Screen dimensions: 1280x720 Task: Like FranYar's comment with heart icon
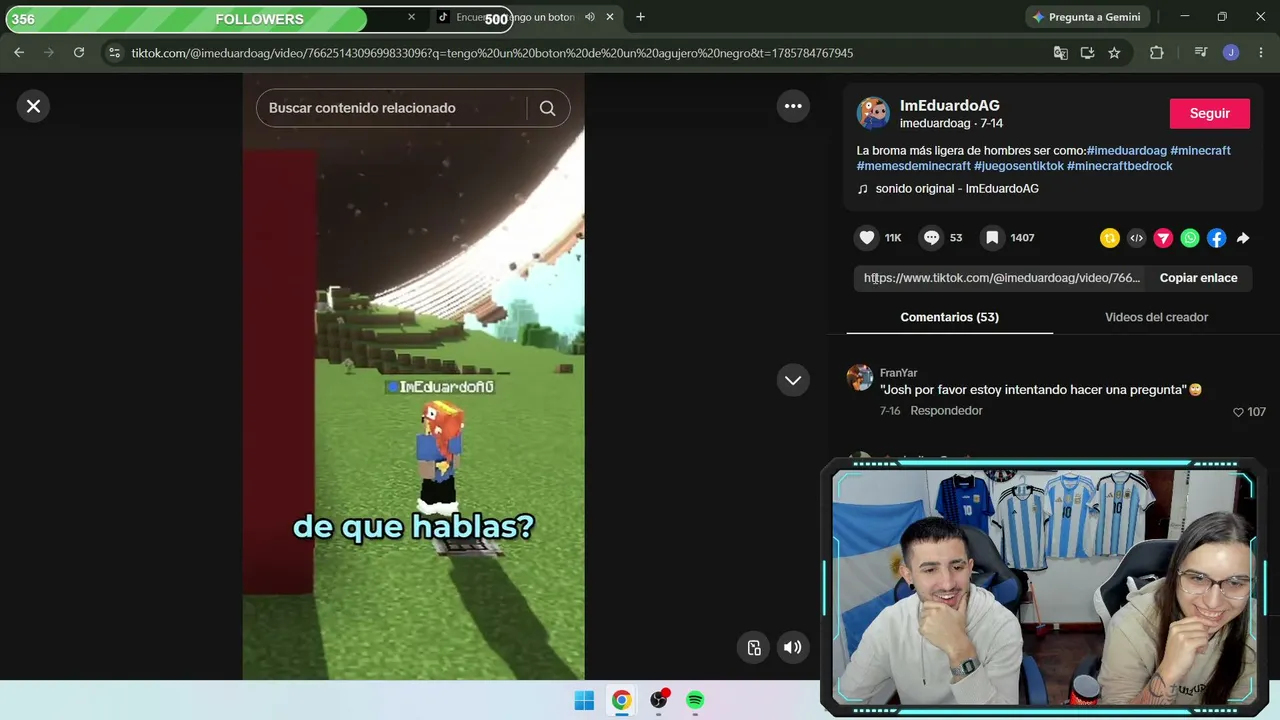(x=1238, y=412)
